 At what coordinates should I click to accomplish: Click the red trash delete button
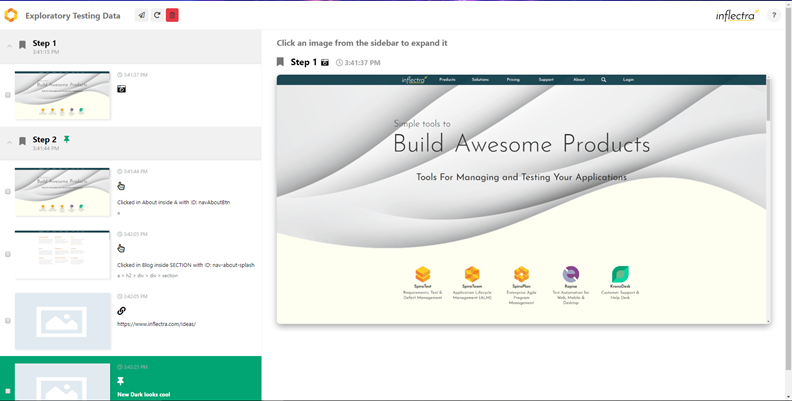[x=172, y=15]
